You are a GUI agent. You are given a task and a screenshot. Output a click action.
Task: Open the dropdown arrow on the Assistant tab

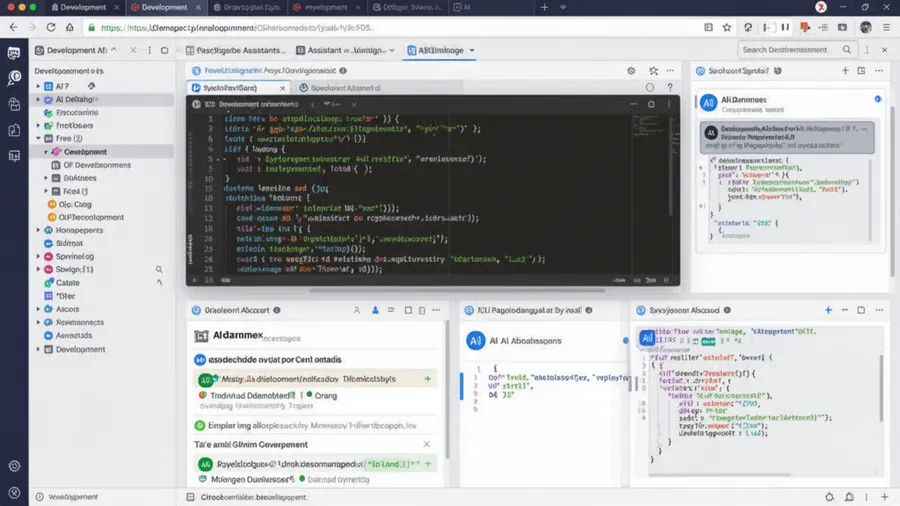(x=392, y=50)
